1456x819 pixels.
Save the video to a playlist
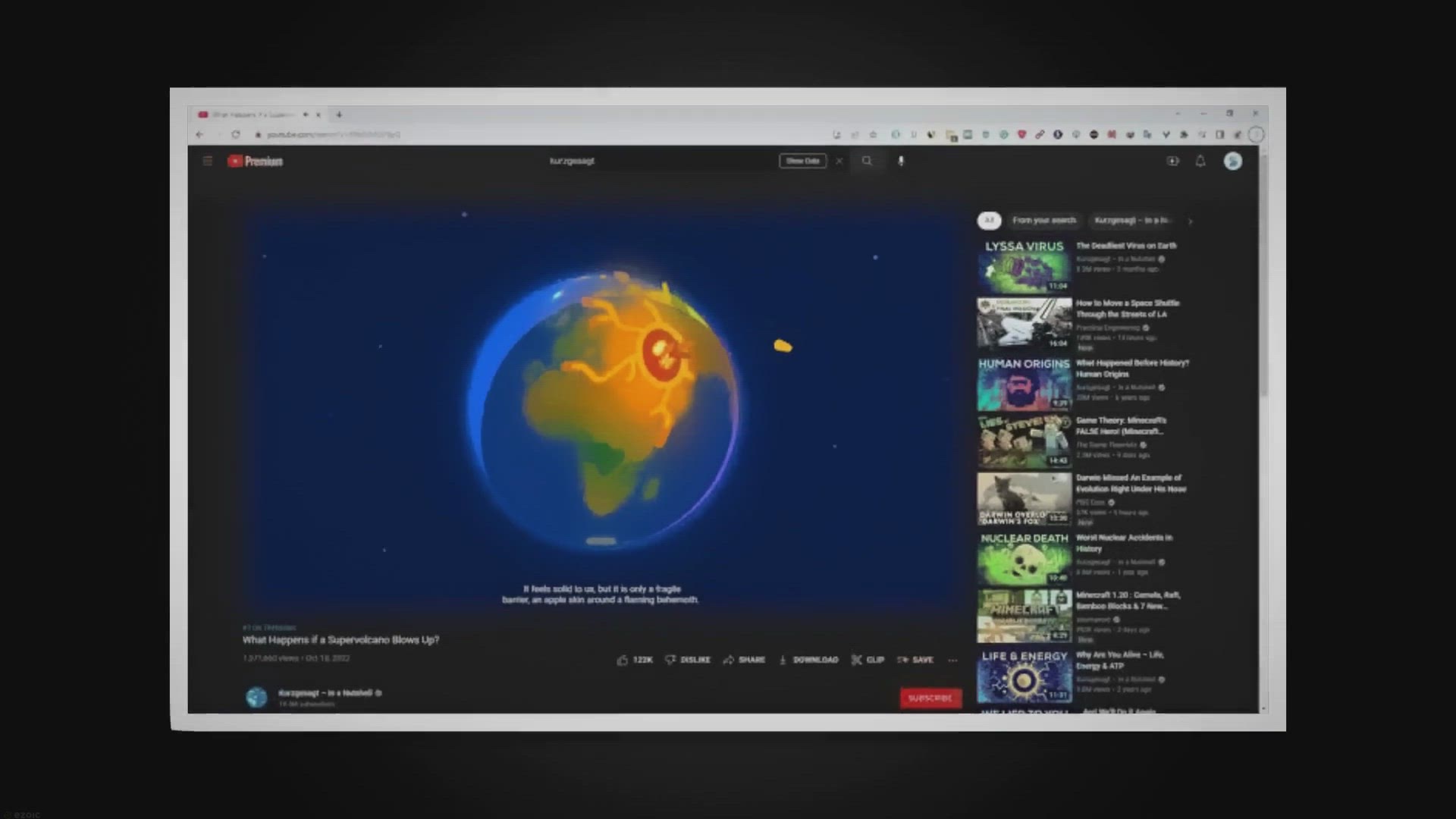coord(915,660)
